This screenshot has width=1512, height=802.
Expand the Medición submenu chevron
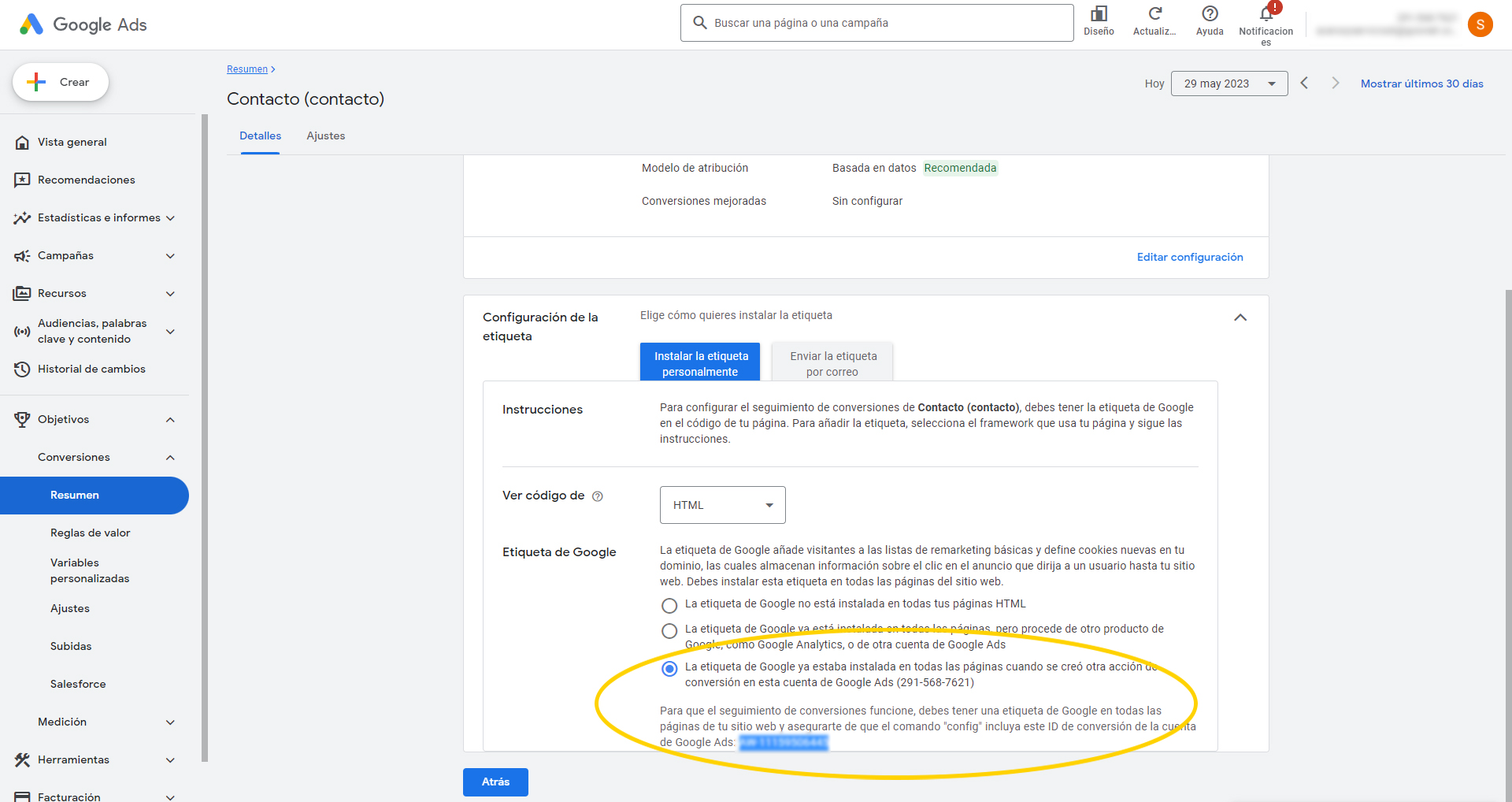(x=170, y=722)
